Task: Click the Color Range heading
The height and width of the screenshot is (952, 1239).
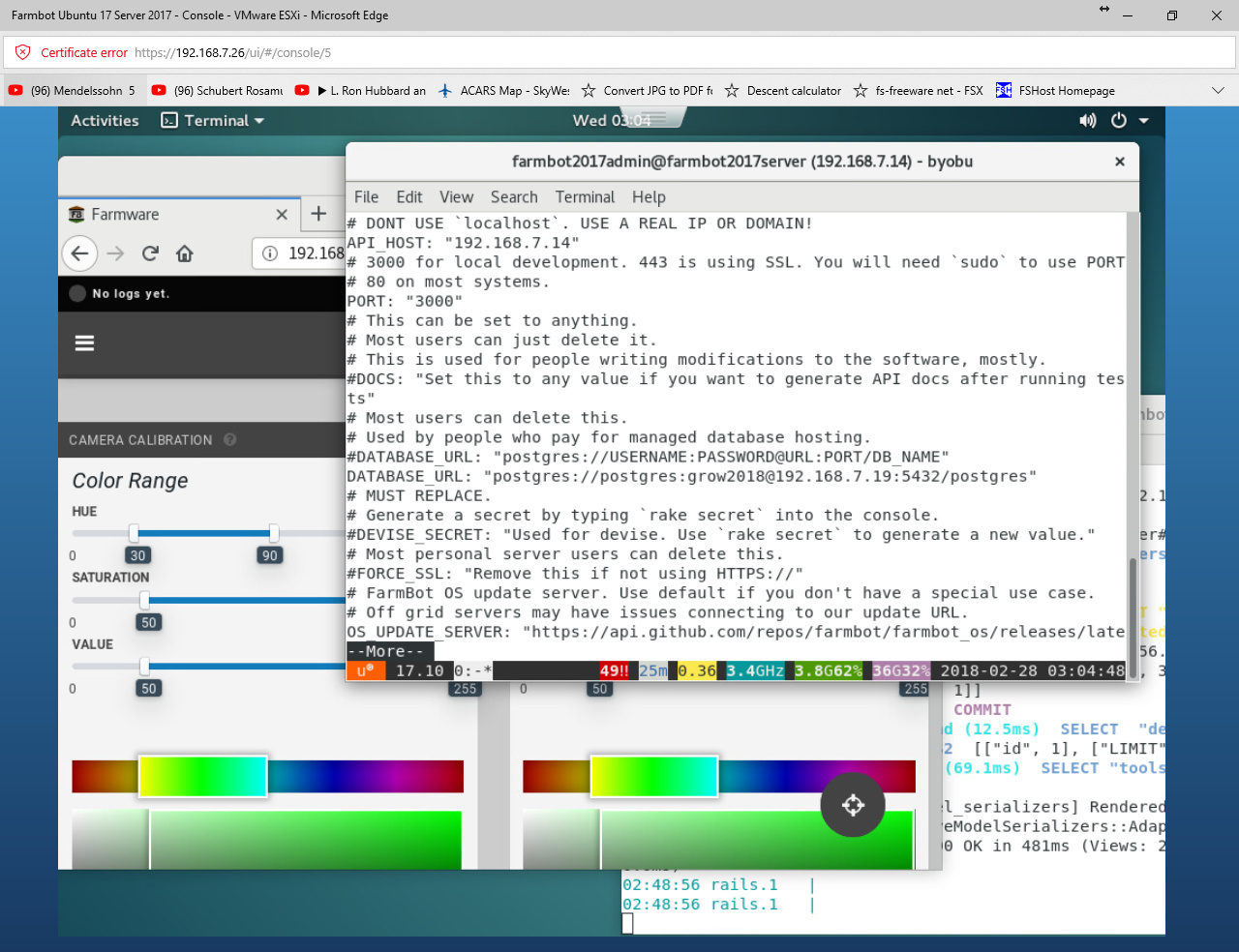Action: [130, 481]
